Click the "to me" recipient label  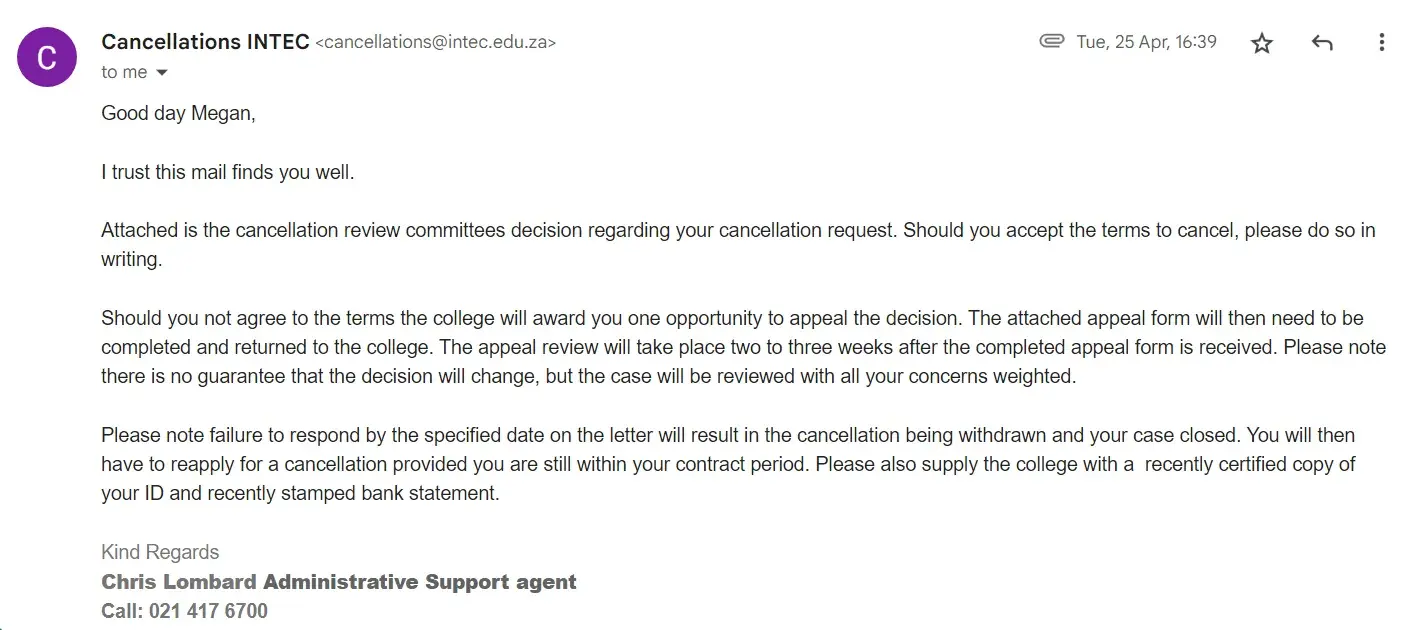click(x=124, y=73)
